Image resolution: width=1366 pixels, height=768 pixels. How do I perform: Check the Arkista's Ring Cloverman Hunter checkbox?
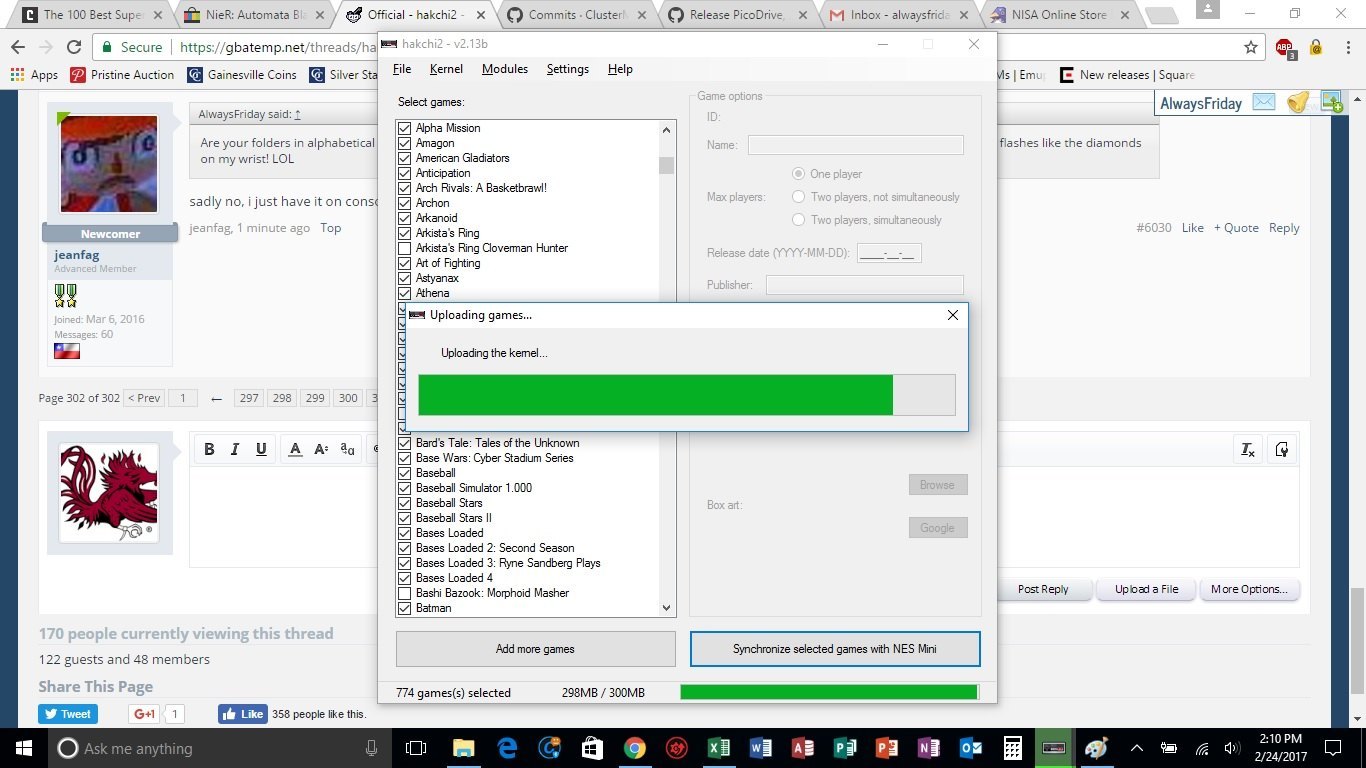click(404, 248)
